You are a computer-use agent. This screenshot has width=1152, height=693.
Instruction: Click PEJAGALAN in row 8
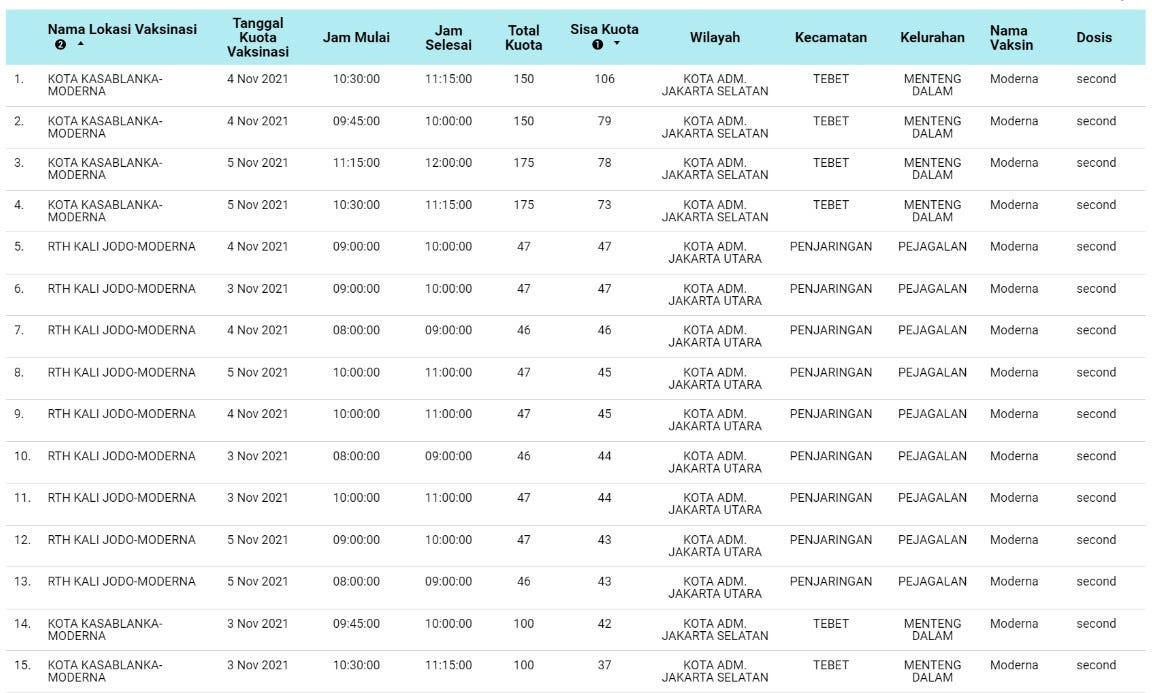[932, 372]
